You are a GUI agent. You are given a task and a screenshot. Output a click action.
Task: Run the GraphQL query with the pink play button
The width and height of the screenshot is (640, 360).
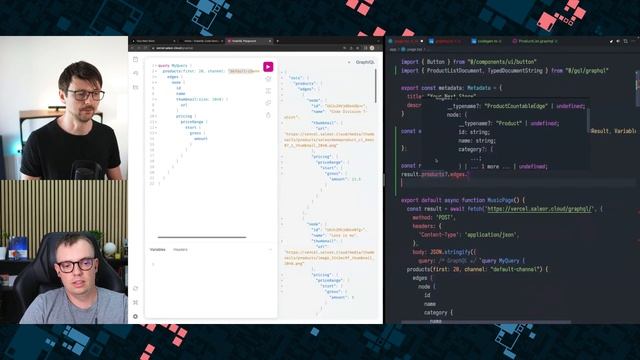pos(268,67)
